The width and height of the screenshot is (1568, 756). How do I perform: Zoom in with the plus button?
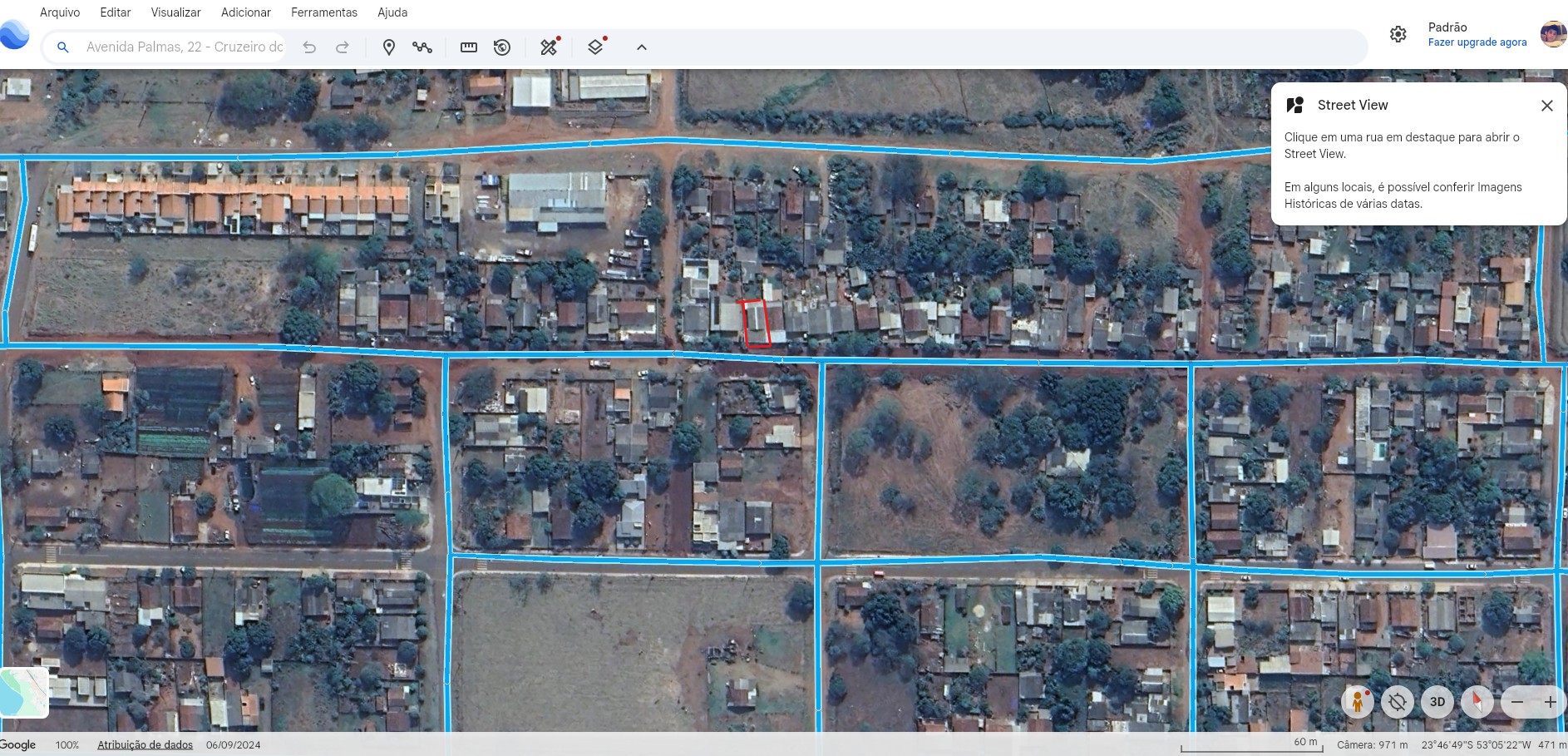click(1551, 702)
